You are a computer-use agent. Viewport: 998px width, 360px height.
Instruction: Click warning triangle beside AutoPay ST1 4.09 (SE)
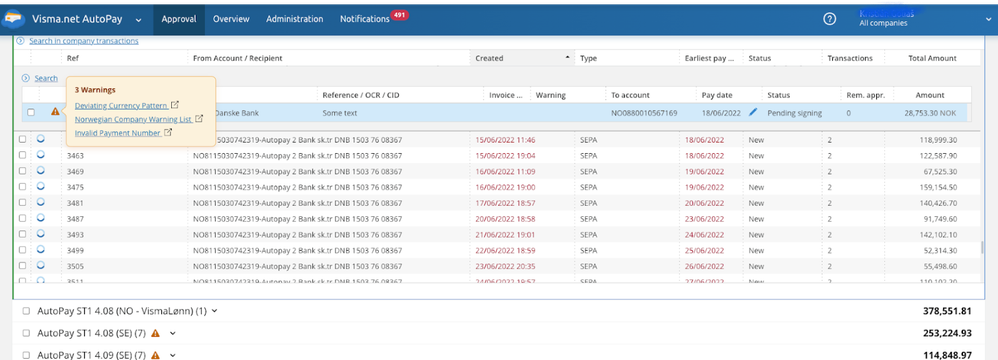[x=155, y=355]
